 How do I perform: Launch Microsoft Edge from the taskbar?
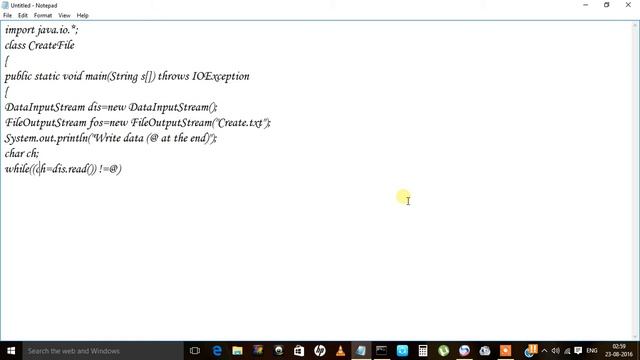coord(217,351)
